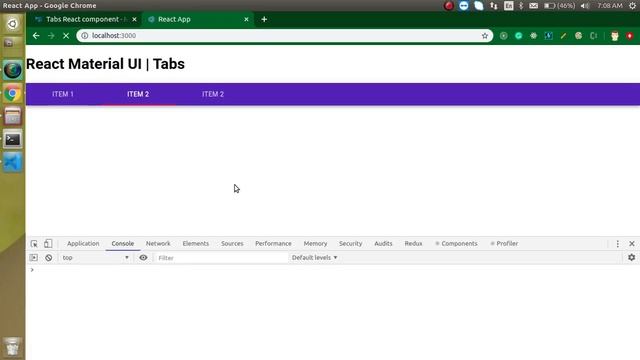Open the Trash in the Ubuntu dock
Screen dimensions: 640x360
pyautogui.click(x=13, y=347)
